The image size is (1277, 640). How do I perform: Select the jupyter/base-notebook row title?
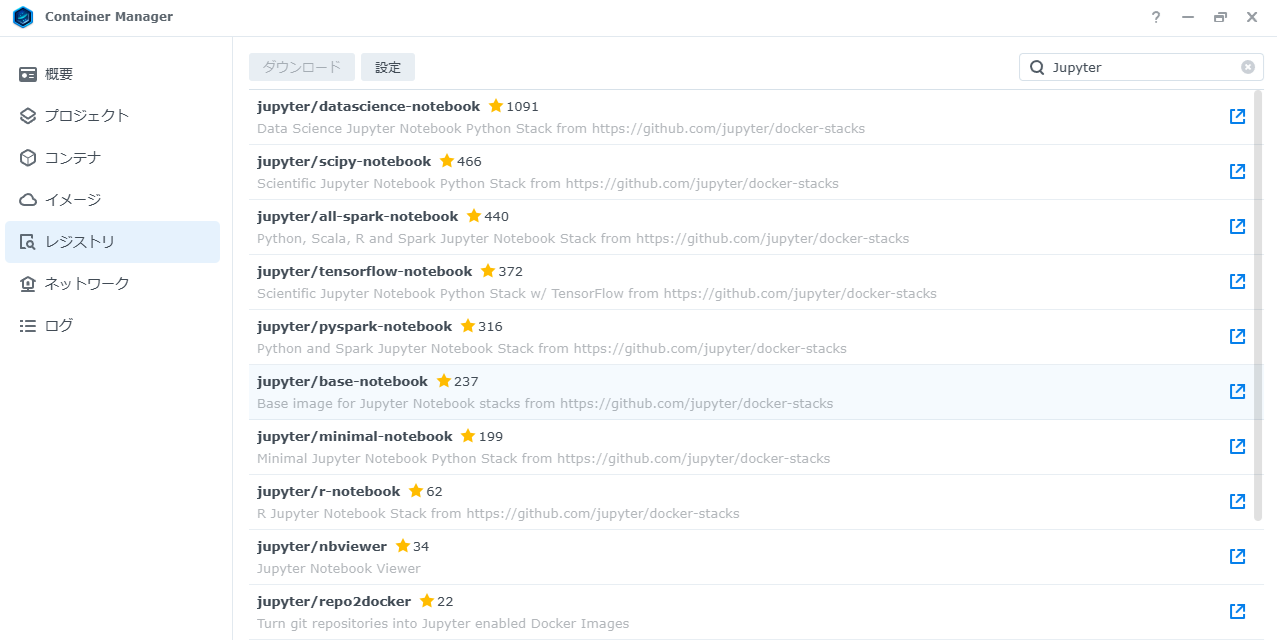342,381
